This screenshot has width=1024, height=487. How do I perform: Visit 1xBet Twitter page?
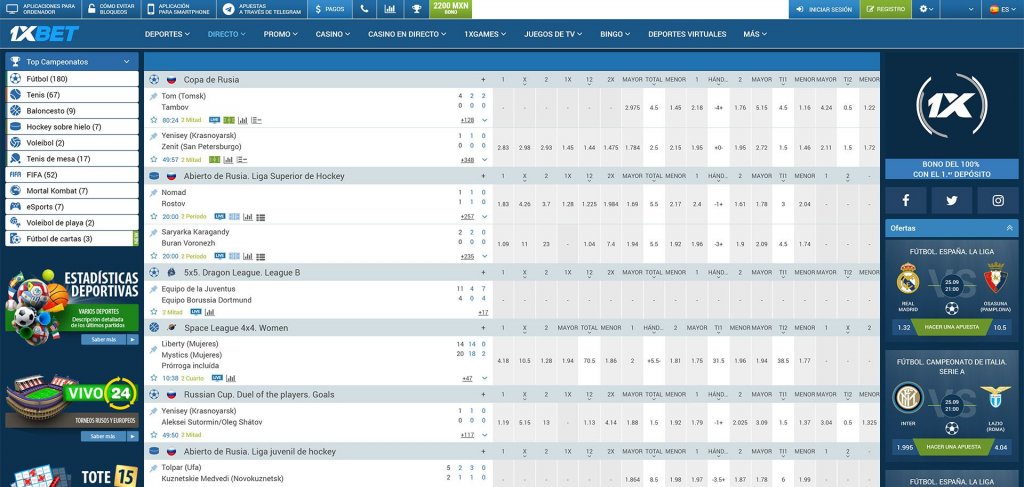952,200
